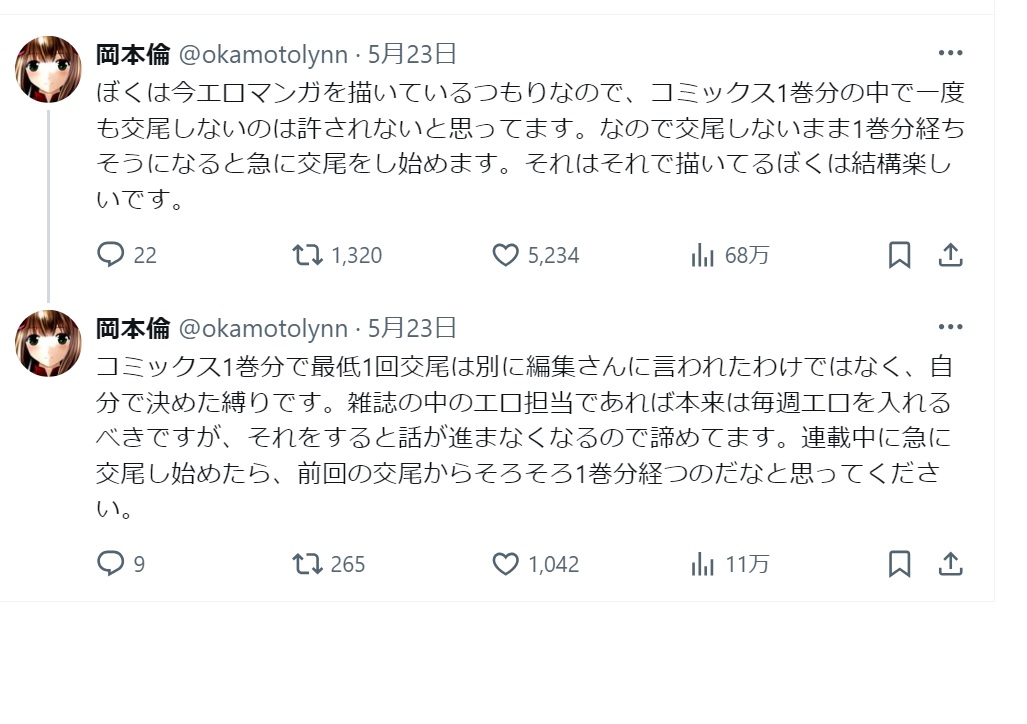Open more options for second tweet
The height and width of the screenshot is (724, 1027).
point(950,327)
